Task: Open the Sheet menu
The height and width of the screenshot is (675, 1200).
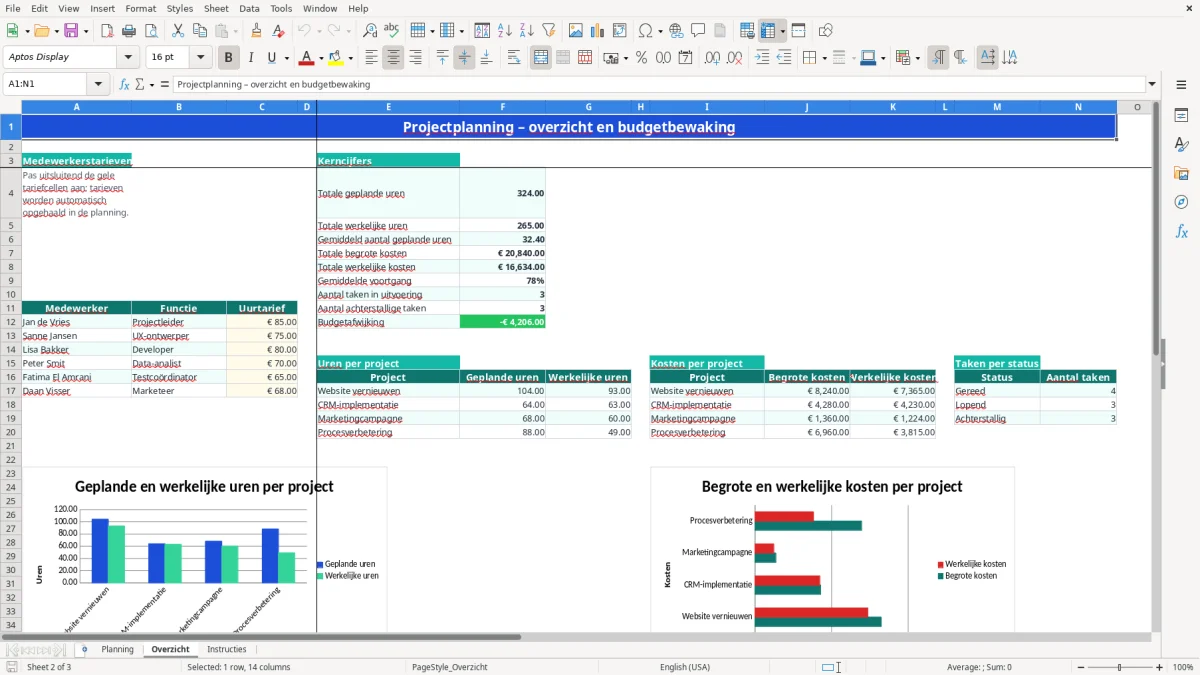Action: 216,8
